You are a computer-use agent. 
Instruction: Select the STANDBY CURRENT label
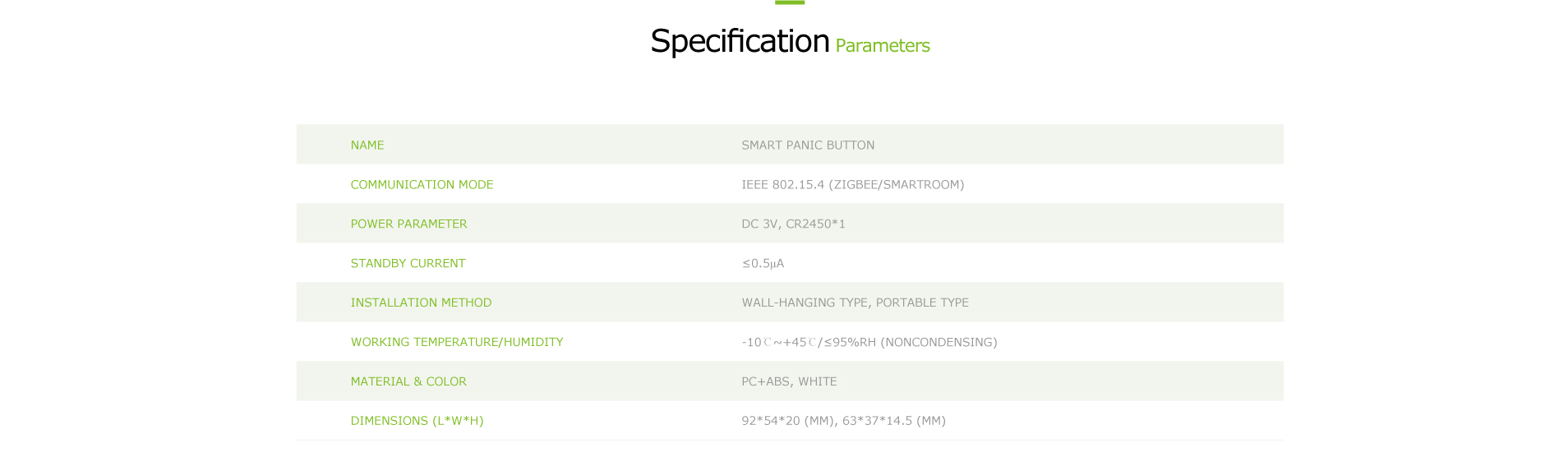coord(408,263)
